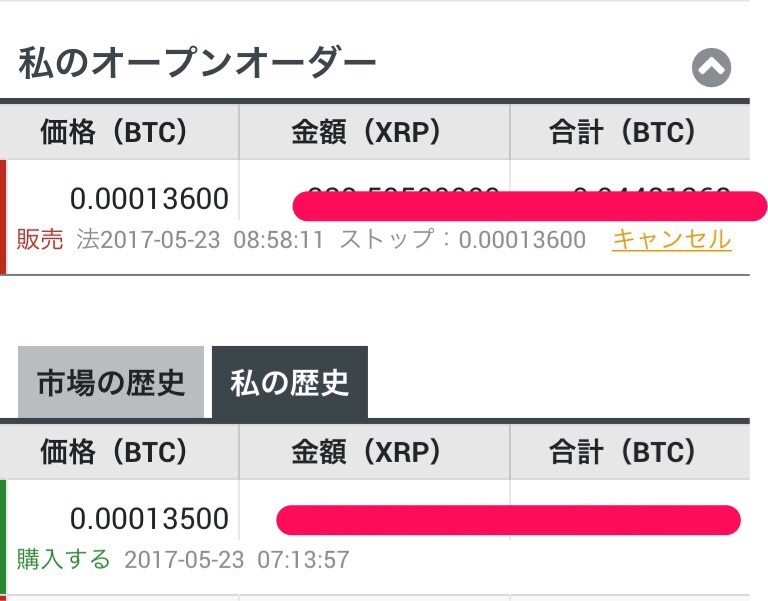Click the open order timestamp 08:58:11
The width and height of the screenshot is (768, 601).
click(x=278, y=240)
